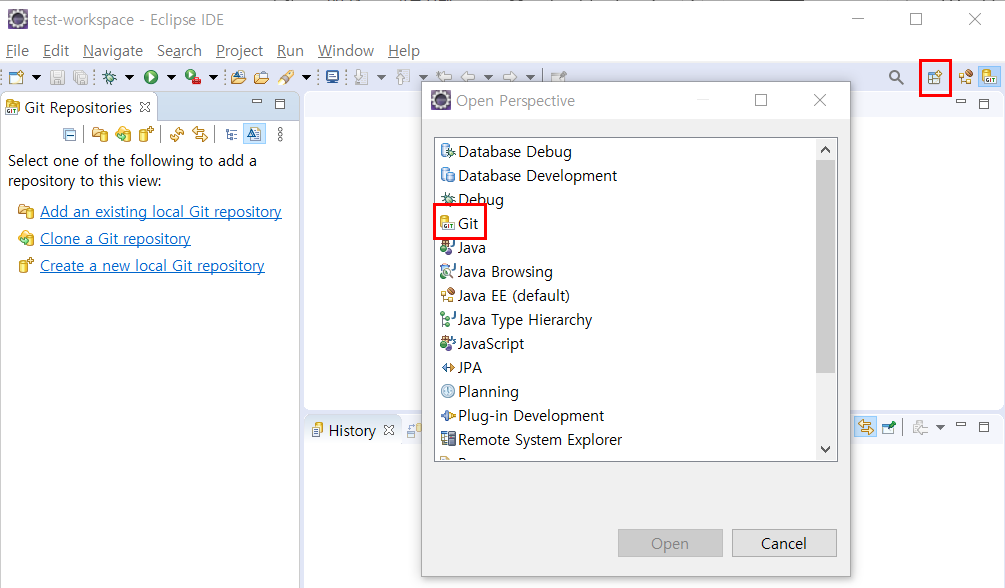1005x588 pixels.
Task: Click Create new repository toolbar icon
Action: [x=147, y=135]
